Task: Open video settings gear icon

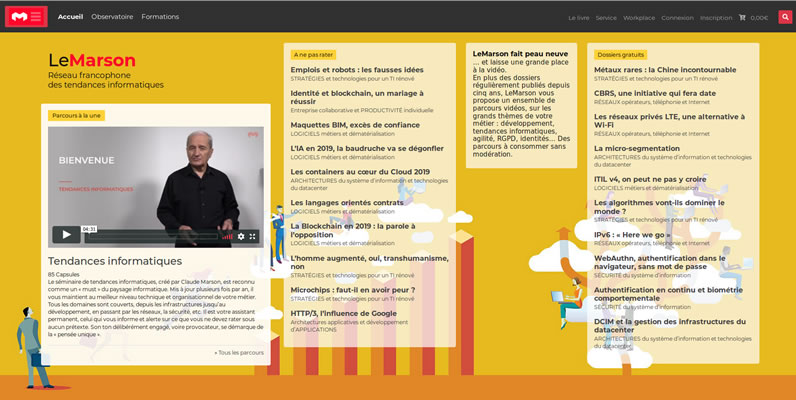Action: [241, 237]
